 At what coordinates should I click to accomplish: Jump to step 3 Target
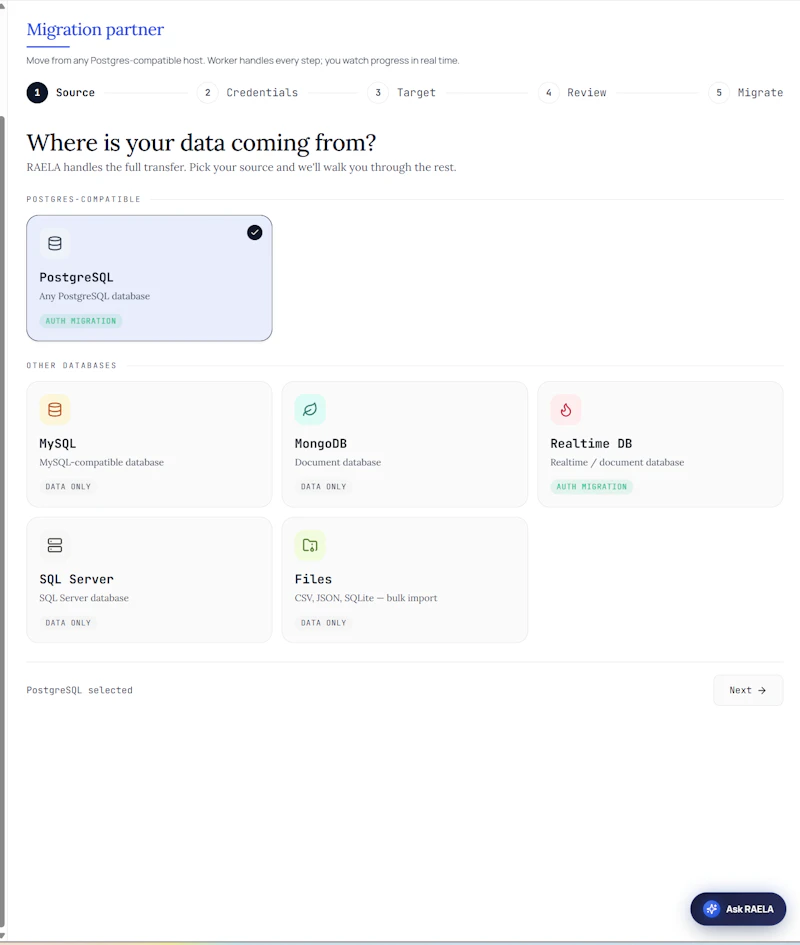tap(402, 93)
